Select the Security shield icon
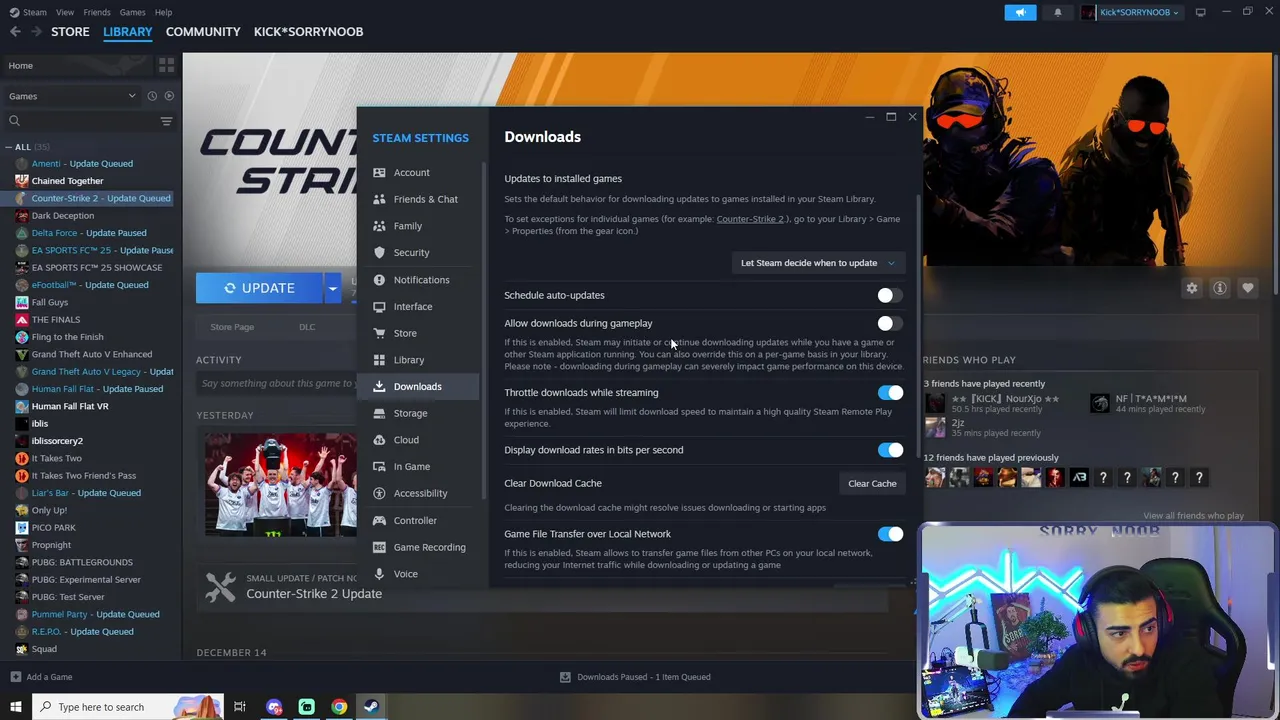 coord(379,253)
